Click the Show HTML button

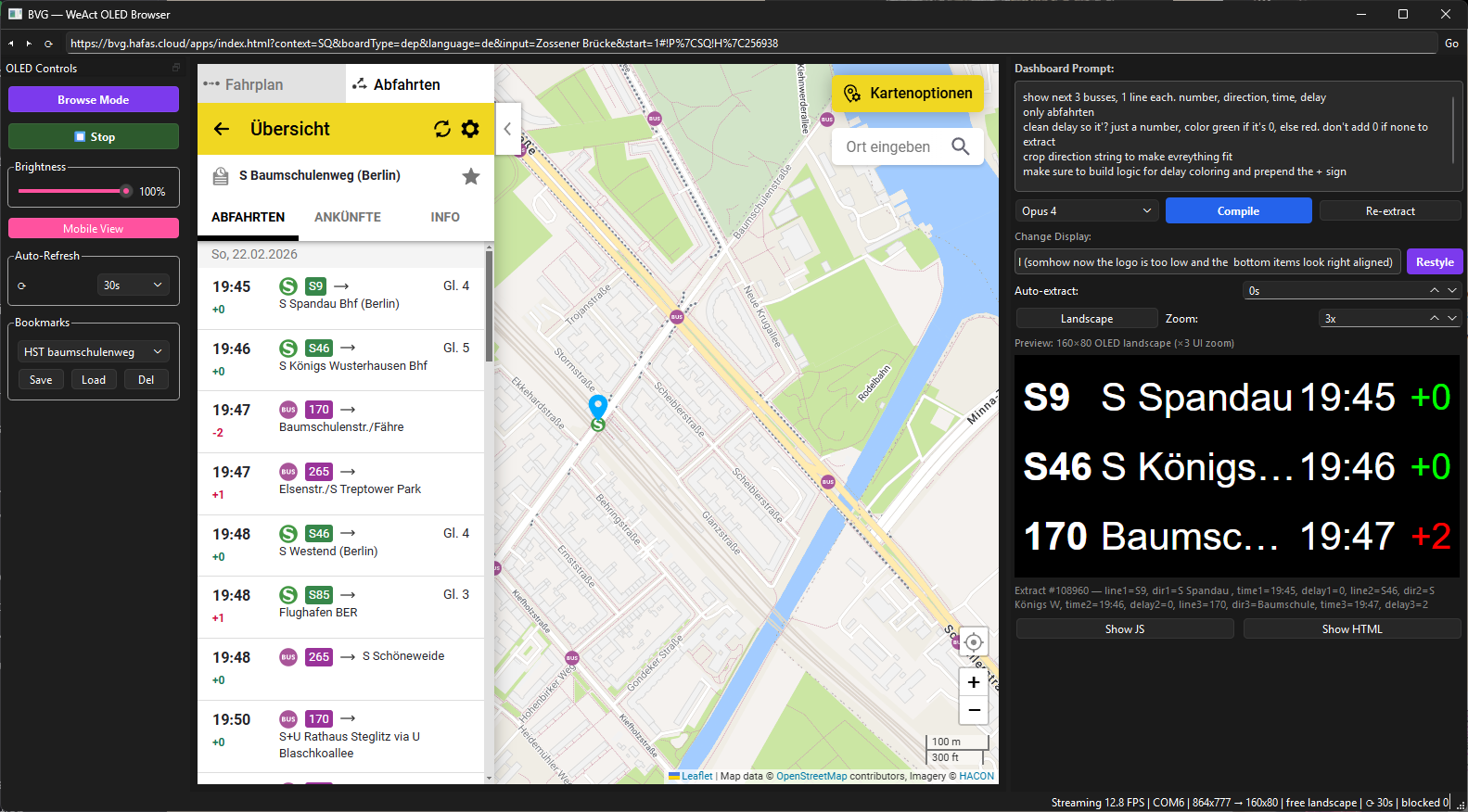click(1351, 629)
